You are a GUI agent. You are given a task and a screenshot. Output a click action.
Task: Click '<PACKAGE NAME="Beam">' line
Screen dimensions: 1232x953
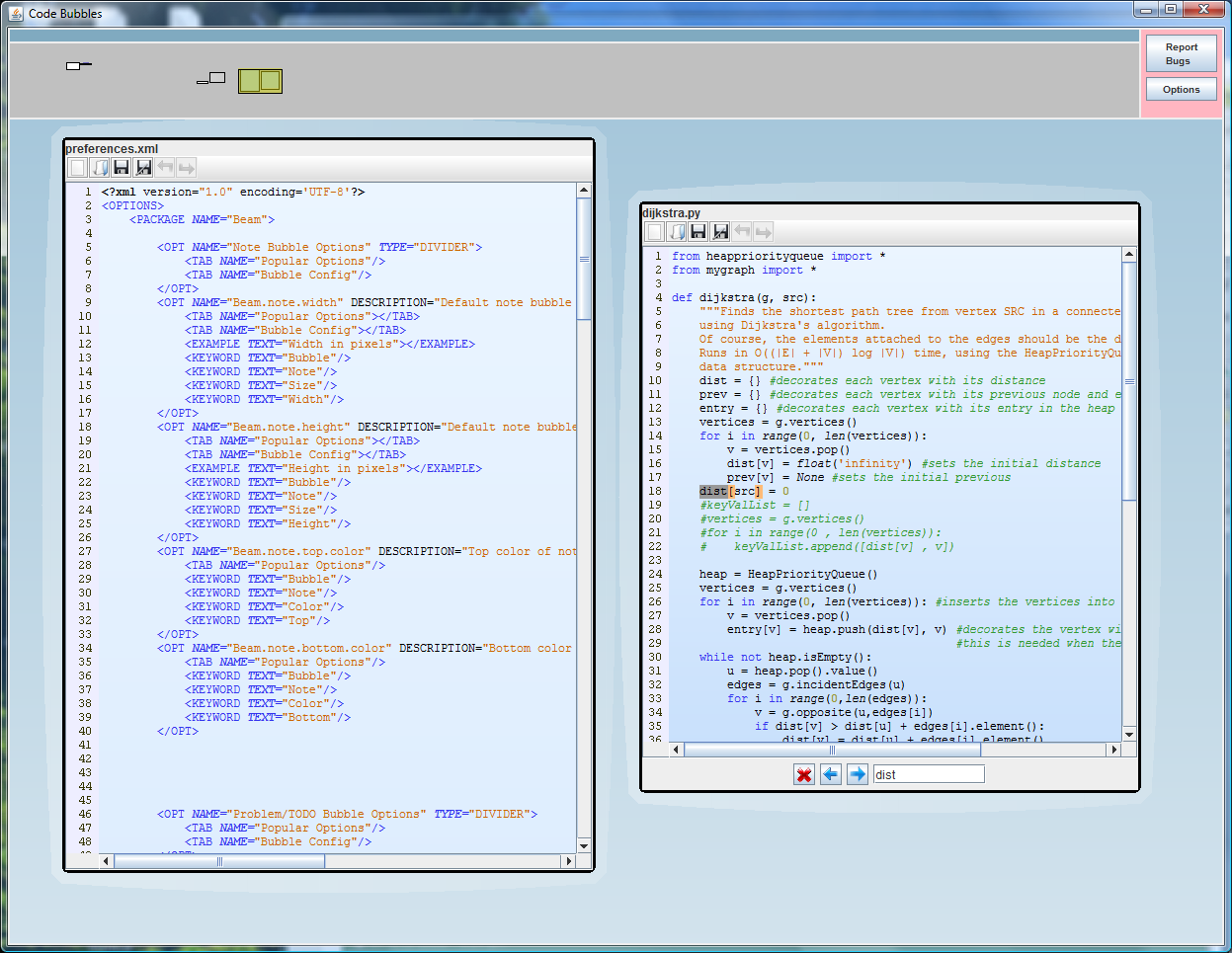202,219
